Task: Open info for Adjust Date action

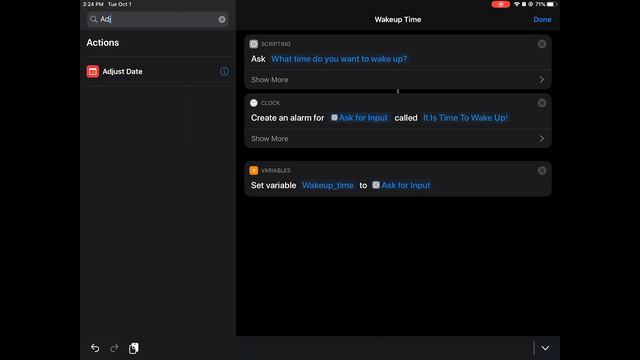Action: (224, 71)
